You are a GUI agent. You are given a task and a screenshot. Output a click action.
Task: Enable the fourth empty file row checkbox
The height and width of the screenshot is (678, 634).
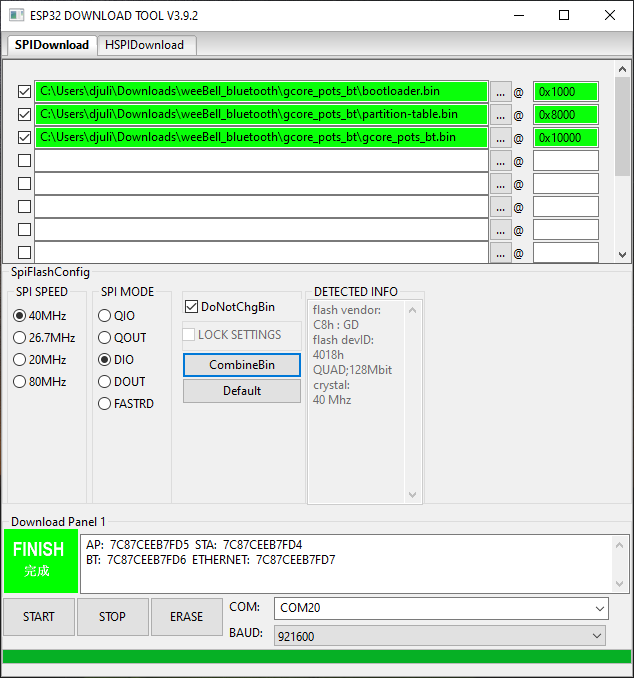point(25,160)
